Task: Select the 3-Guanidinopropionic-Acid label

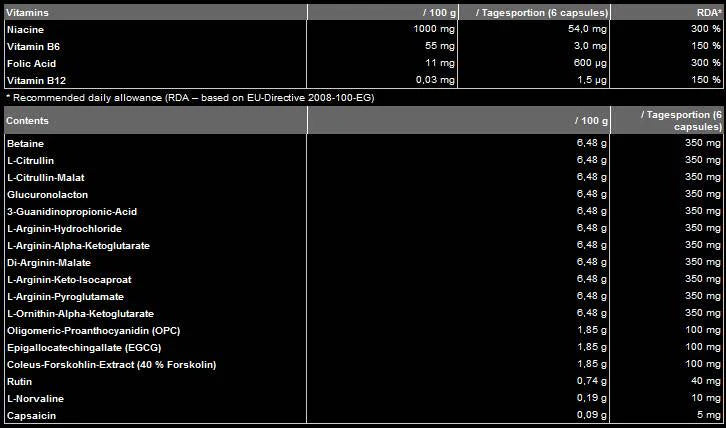Action: tap(71, 211)
